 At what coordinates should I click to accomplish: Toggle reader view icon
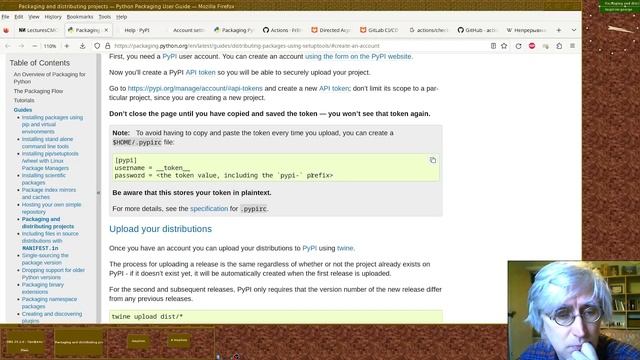point(493,46)
